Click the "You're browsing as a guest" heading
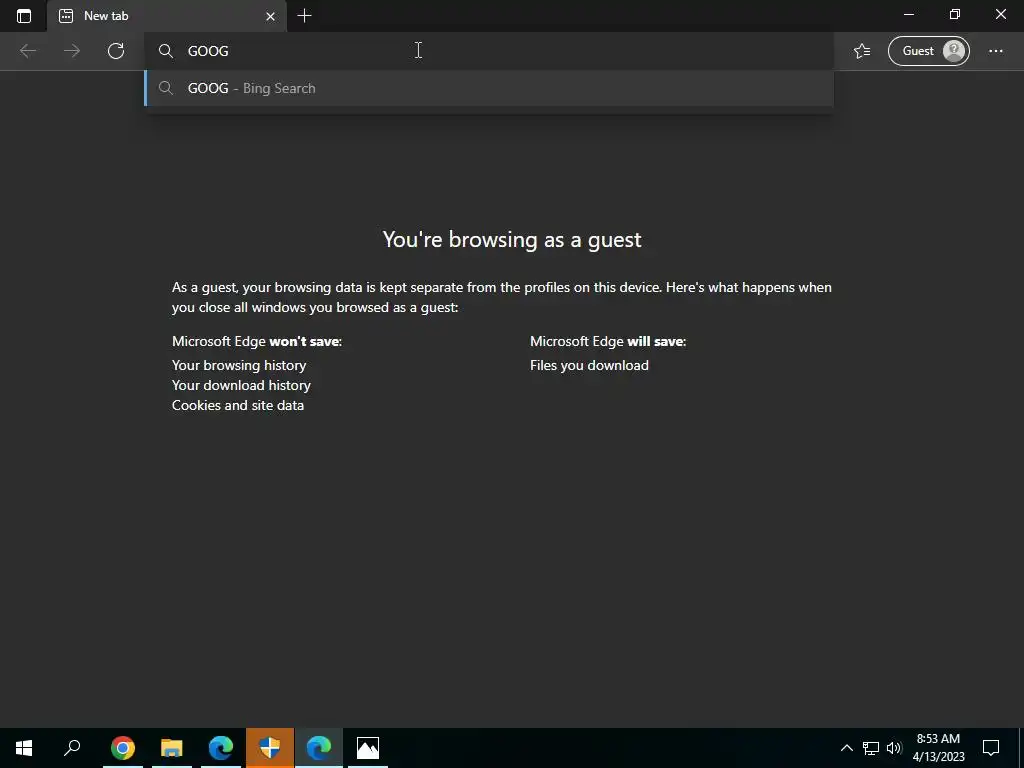 coord(512,240)
